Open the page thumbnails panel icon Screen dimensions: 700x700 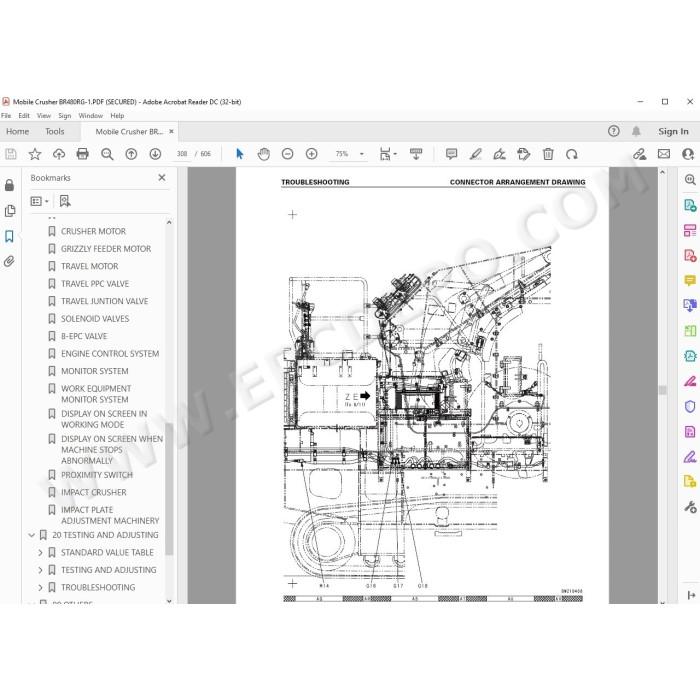10,211
